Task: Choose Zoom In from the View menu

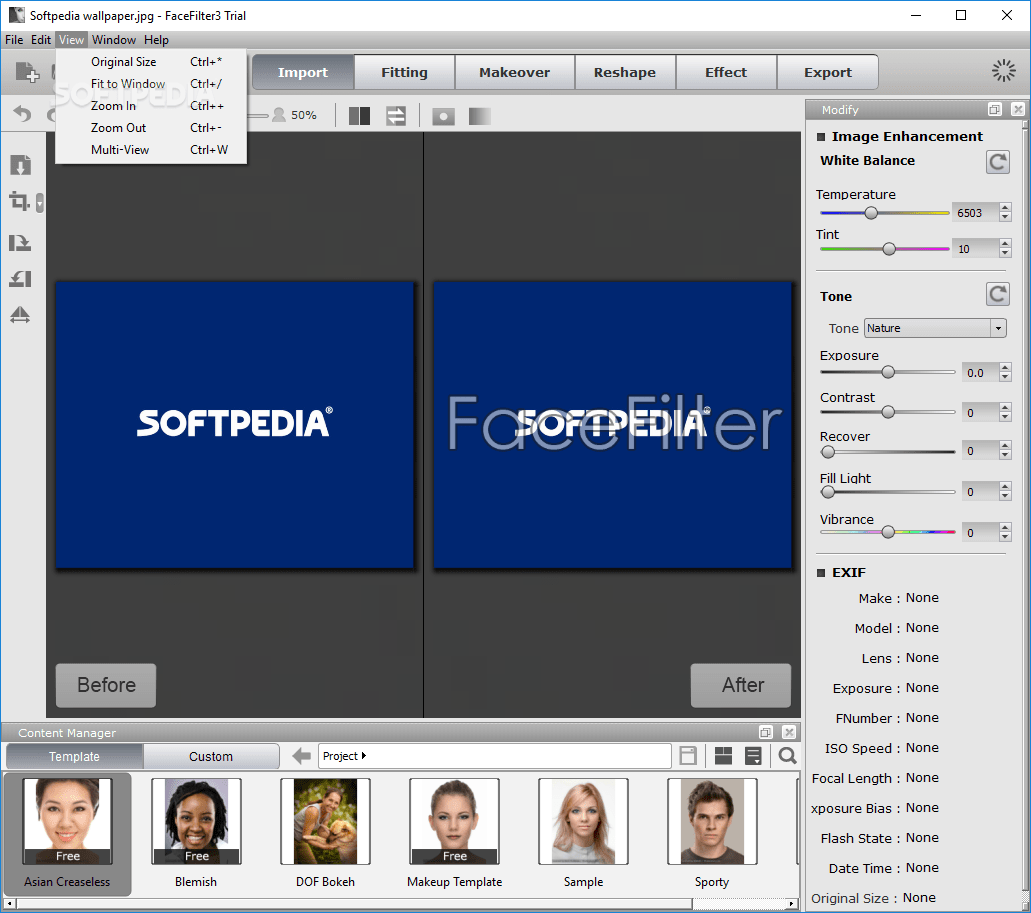Action: [x=151, y=106]
